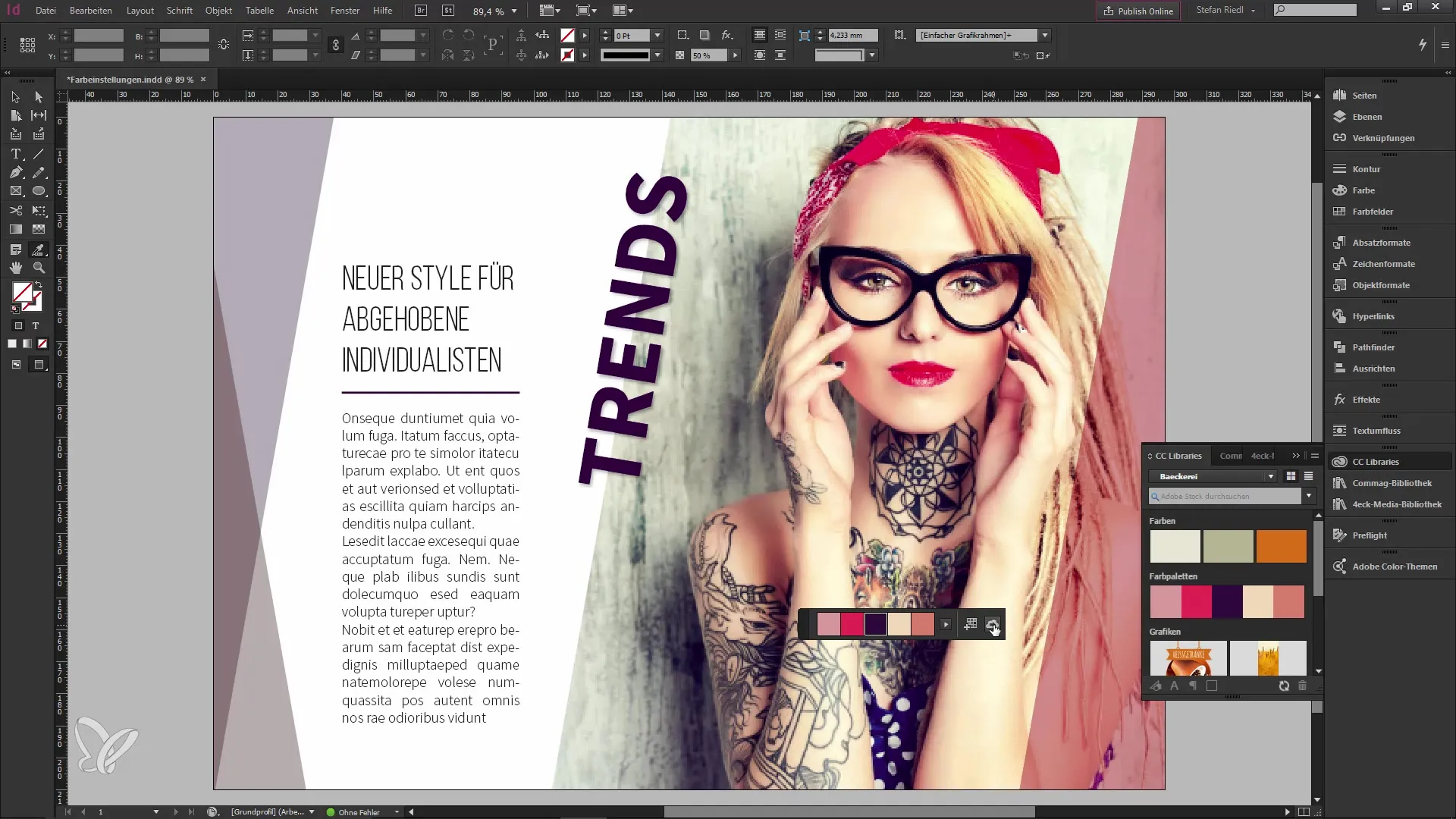The height and width of the screenshot is (819, 1456).
Task: Open the Adobe Stock search options dropdown
Action: [1308, 496]
